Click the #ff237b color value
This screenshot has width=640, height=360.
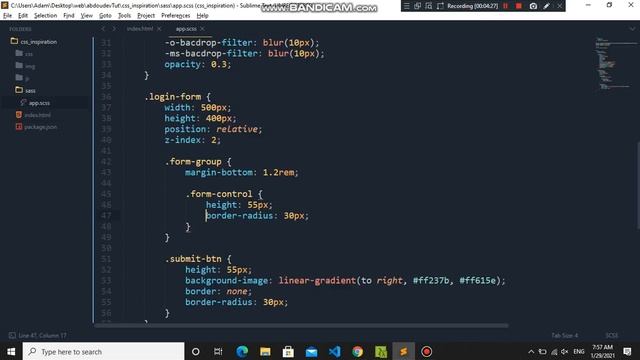(x=431, y=280)
